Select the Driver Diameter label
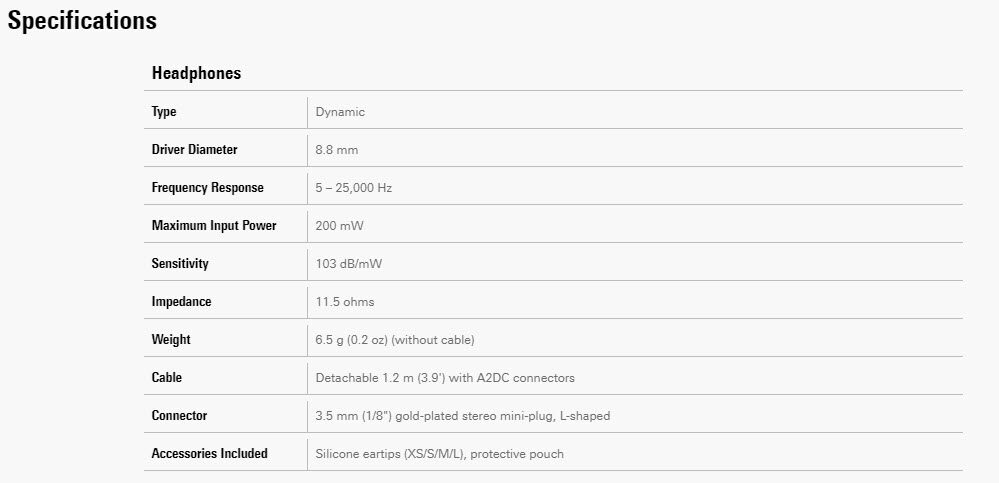This screenshot has width=999, height=483. [x=194, y=150]
